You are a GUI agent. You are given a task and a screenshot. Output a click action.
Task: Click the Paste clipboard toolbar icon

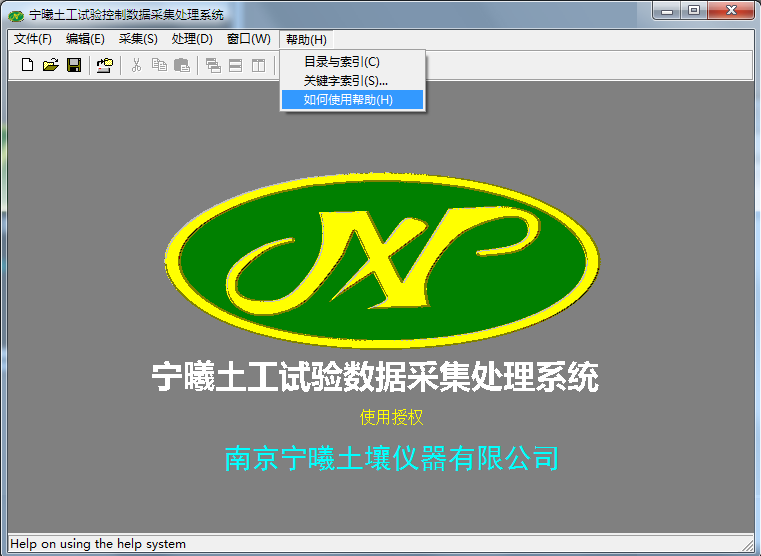click(x=182, y=65)
